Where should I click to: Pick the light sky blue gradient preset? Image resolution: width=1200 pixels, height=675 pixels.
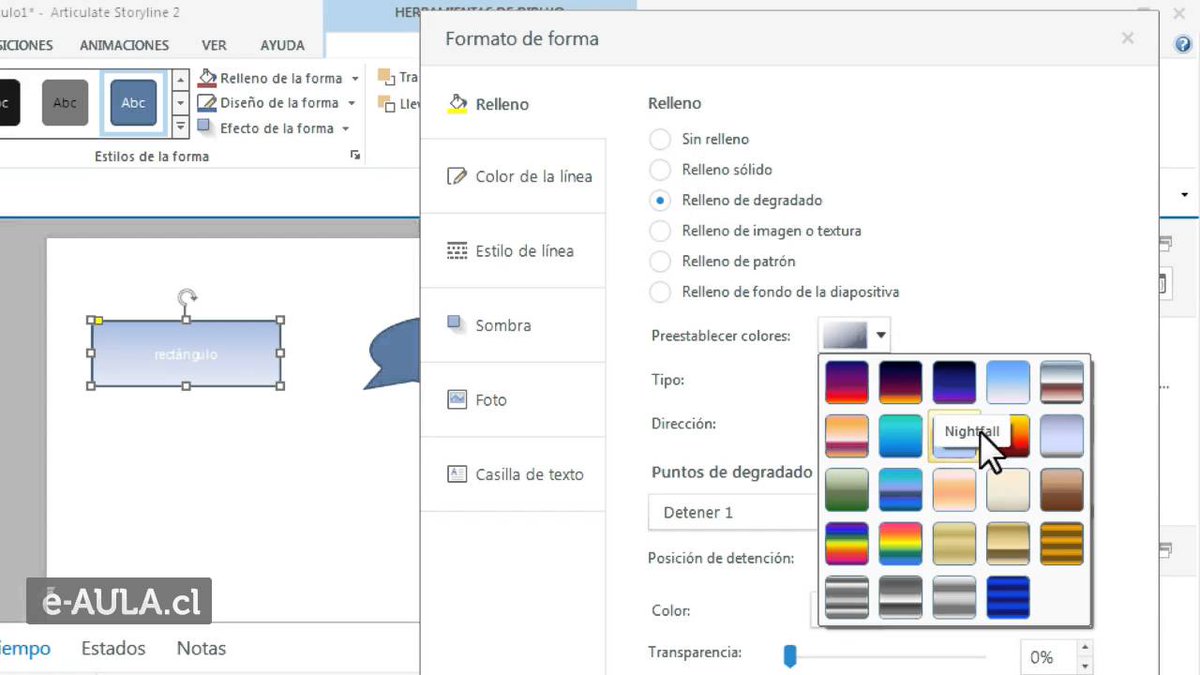point(1008,382)
